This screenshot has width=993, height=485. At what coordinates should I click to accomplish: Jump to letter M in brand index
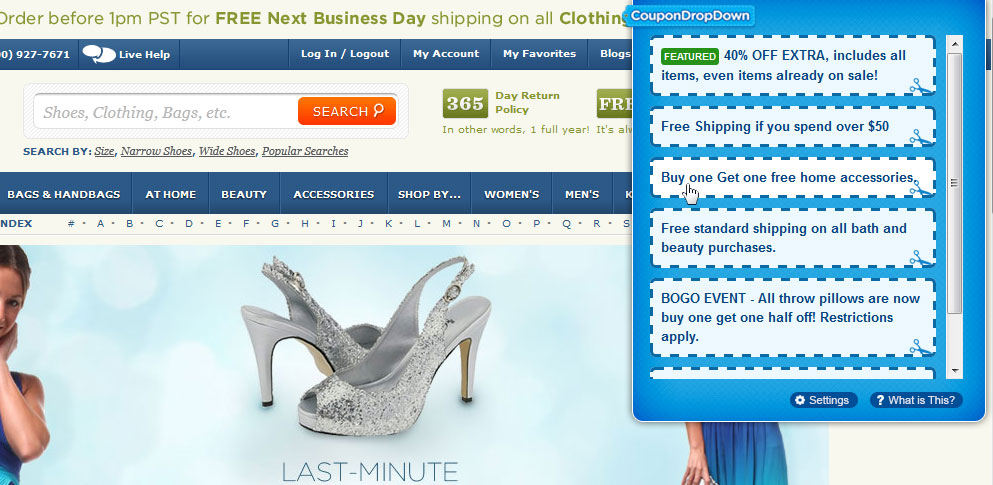point(446,224)
